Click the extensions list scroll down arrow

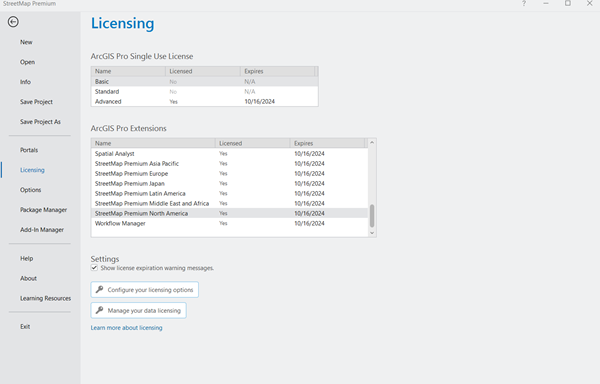click(x=372, y=233)
